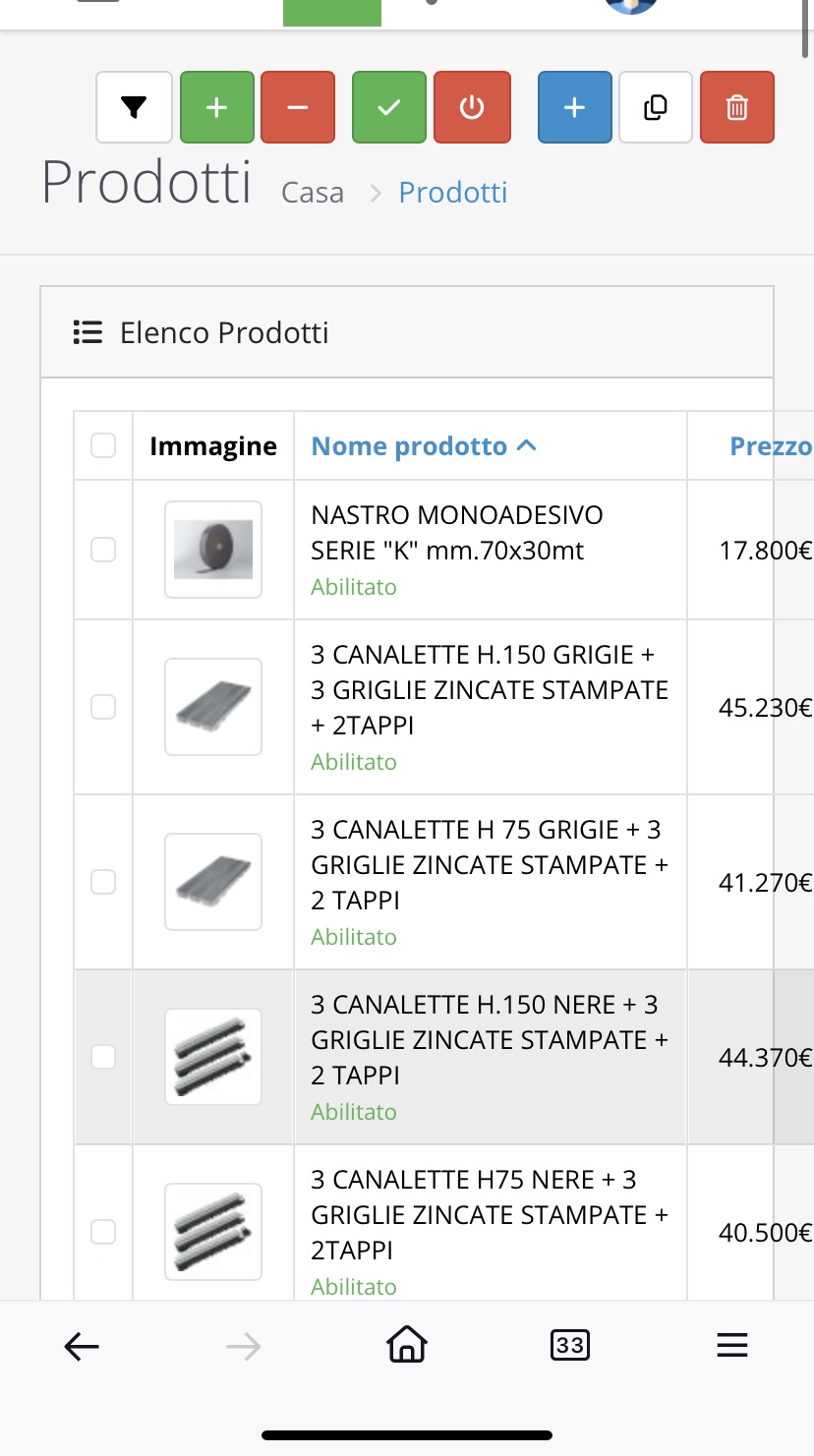Sort by Prezzo column header
Screen dimensions: 814x1456
(771, 446)
